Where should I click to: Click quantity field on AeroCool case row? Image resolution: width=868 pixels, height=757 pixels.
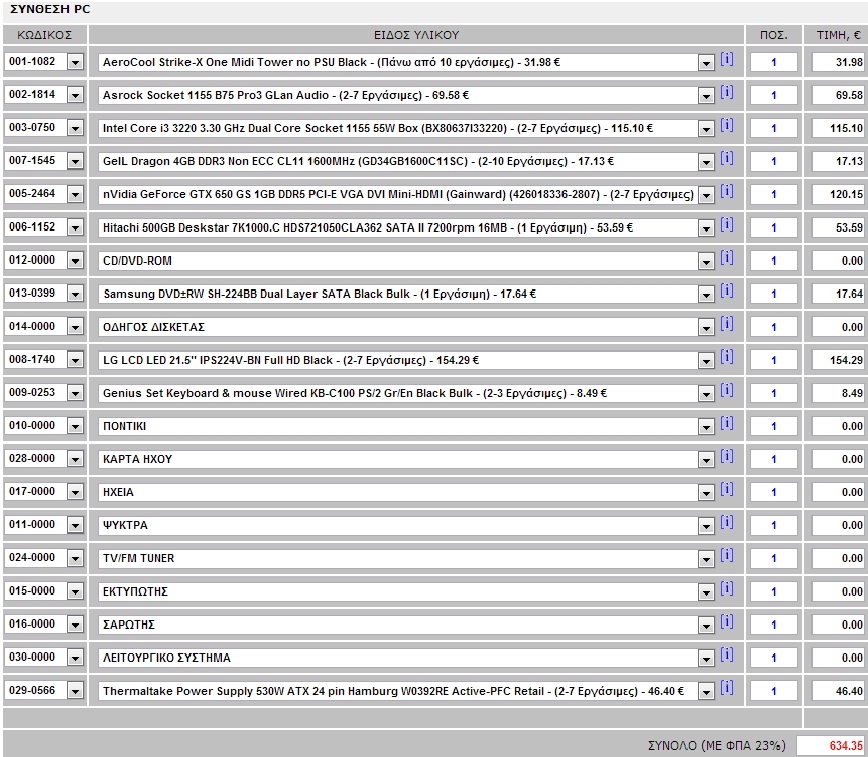(774, 62)
